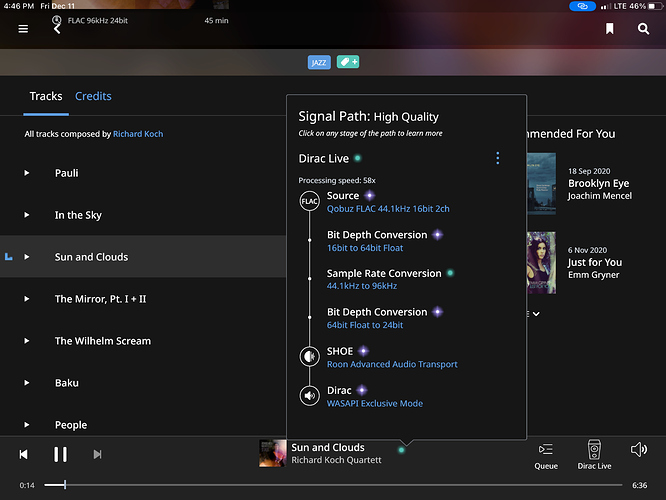Open Dirac Live zone selector
This screenshot has width=666, height=500.
pos(594,455)
